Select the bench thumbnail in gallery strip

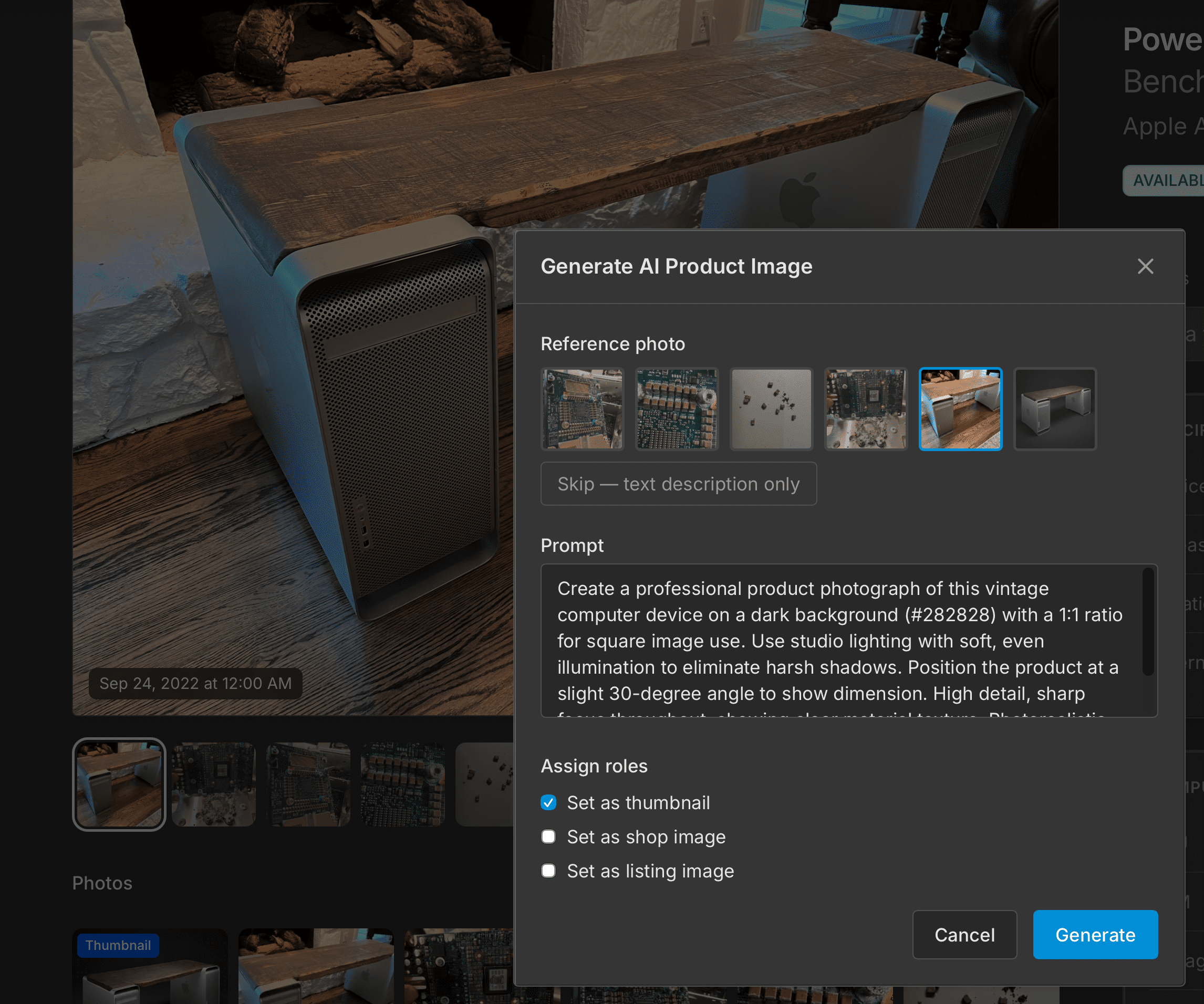tap(119, 784)
